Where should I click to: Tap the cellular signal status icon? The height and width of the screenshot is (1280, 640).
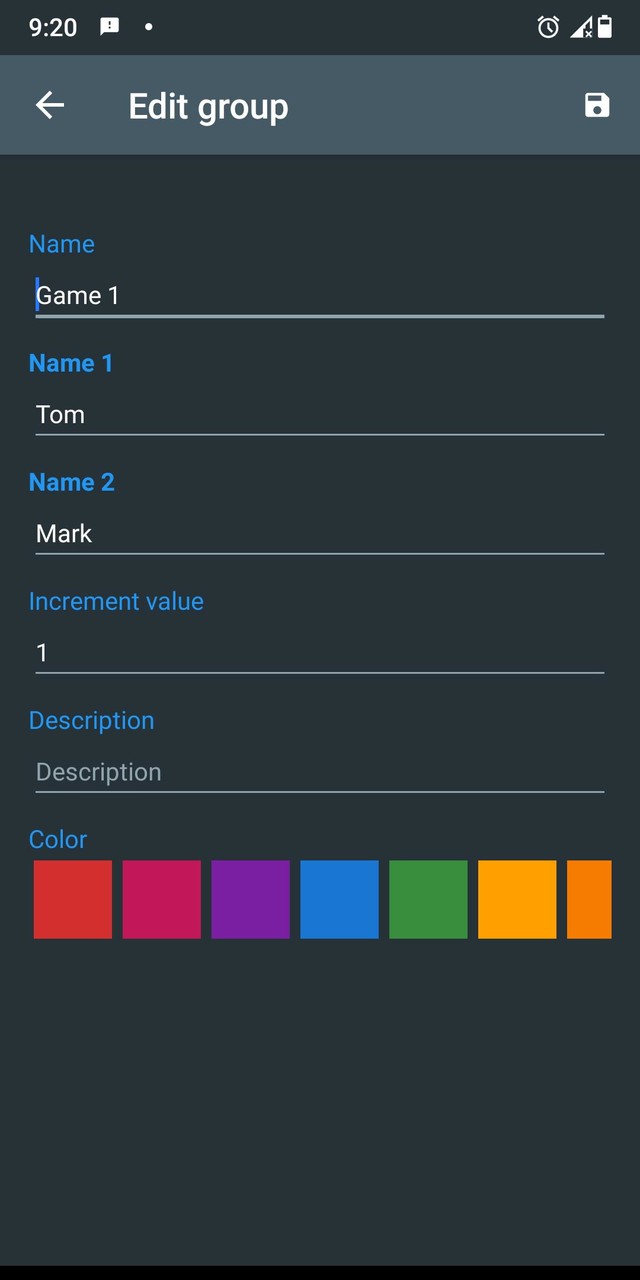[581, 27]
